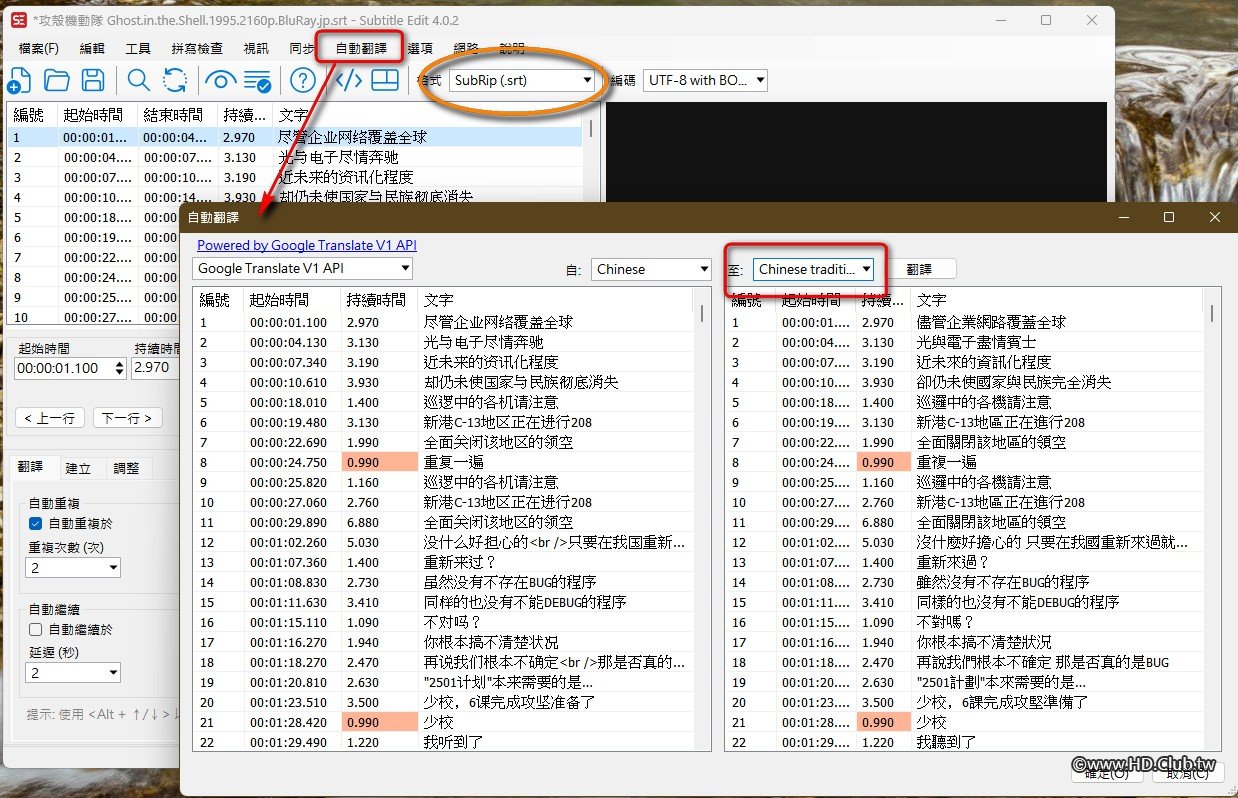Click the 確定(O) button
This screenshot has width=1238, height=798.
click(x=1105, y=773)
